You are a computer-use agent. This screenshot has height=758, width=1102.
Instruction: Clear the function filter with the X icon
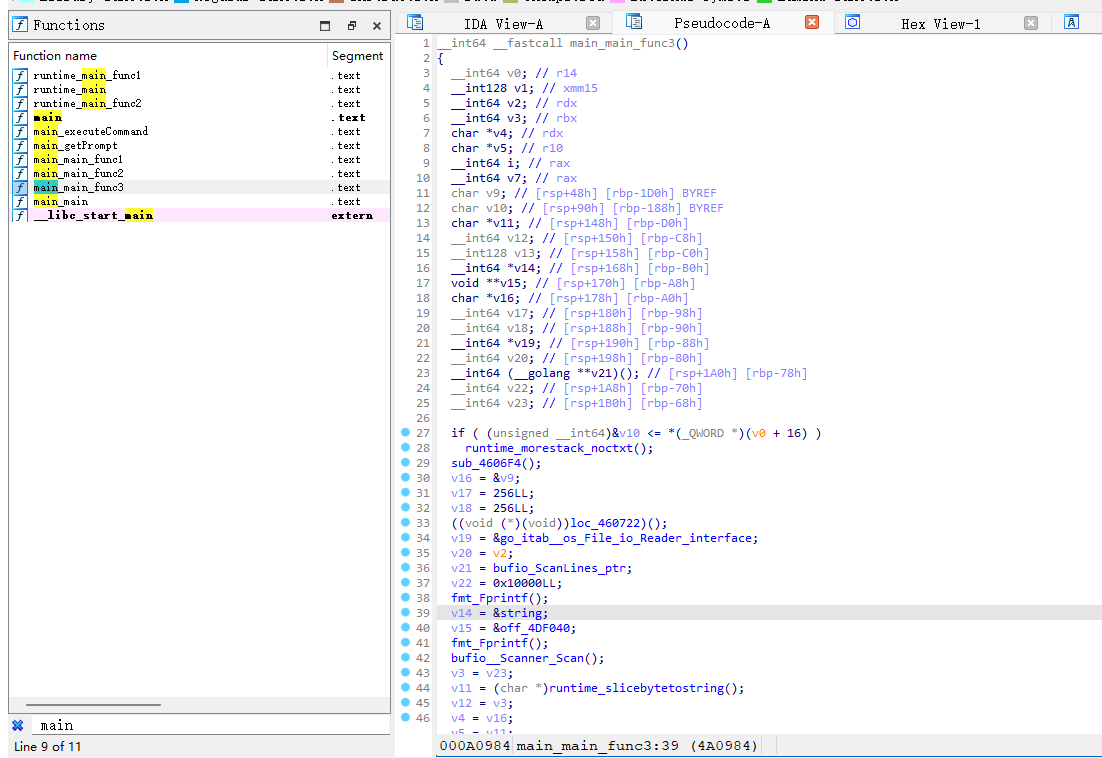click(x=18, y=725)
